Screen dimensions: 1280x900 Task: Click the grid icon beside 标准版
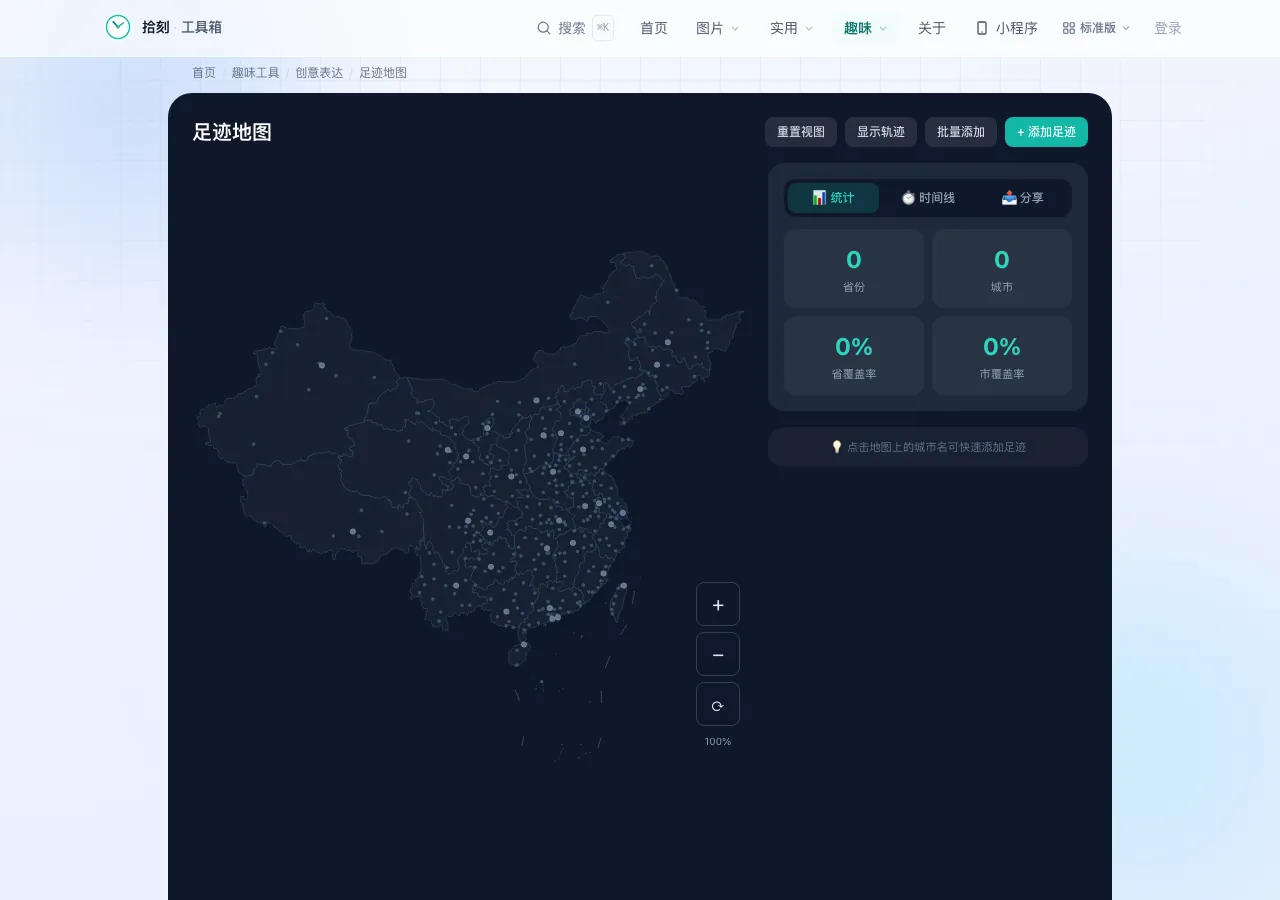coord(1069,28)
